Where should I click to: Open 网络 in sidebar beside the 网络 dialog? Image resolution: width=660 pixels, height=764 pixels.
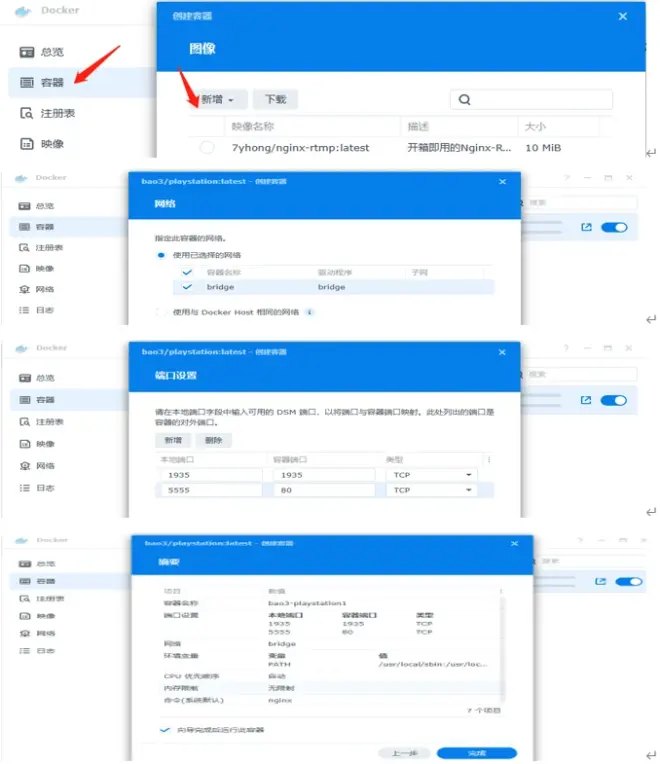(37, 289)
